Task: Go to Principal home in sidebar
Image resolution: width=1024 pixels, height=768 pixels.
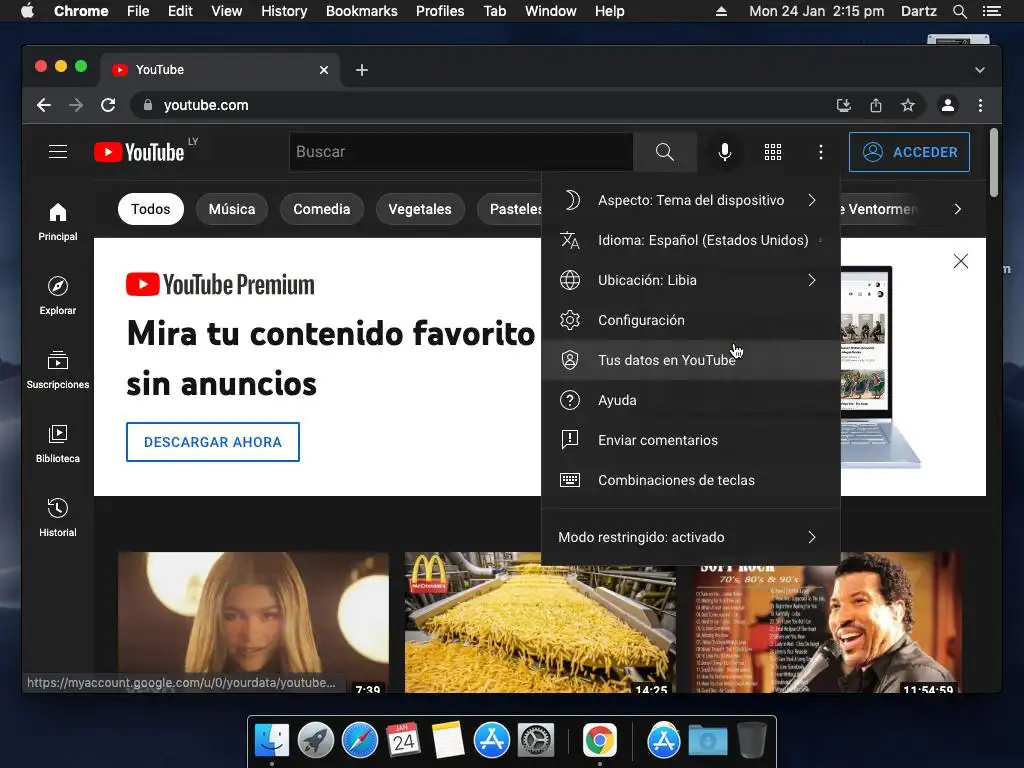Action: [x=57, y=222]
